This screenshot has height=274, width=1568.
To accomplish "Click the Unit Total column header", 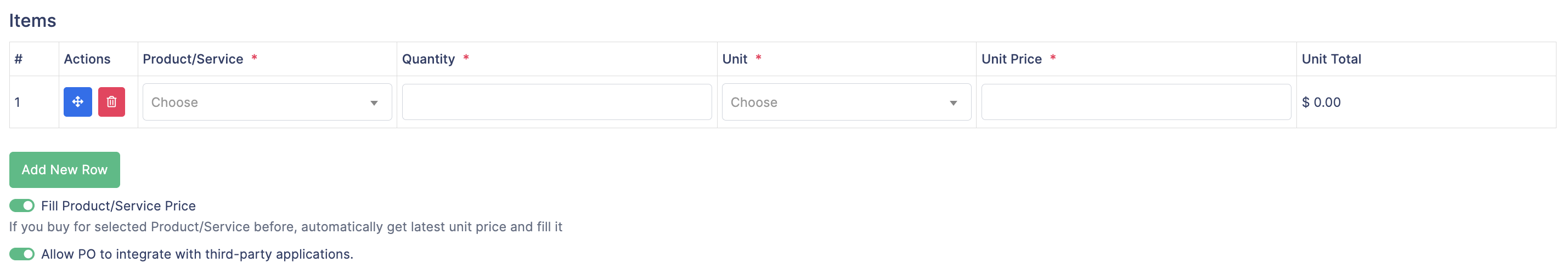I will [x=1331, y=59].
